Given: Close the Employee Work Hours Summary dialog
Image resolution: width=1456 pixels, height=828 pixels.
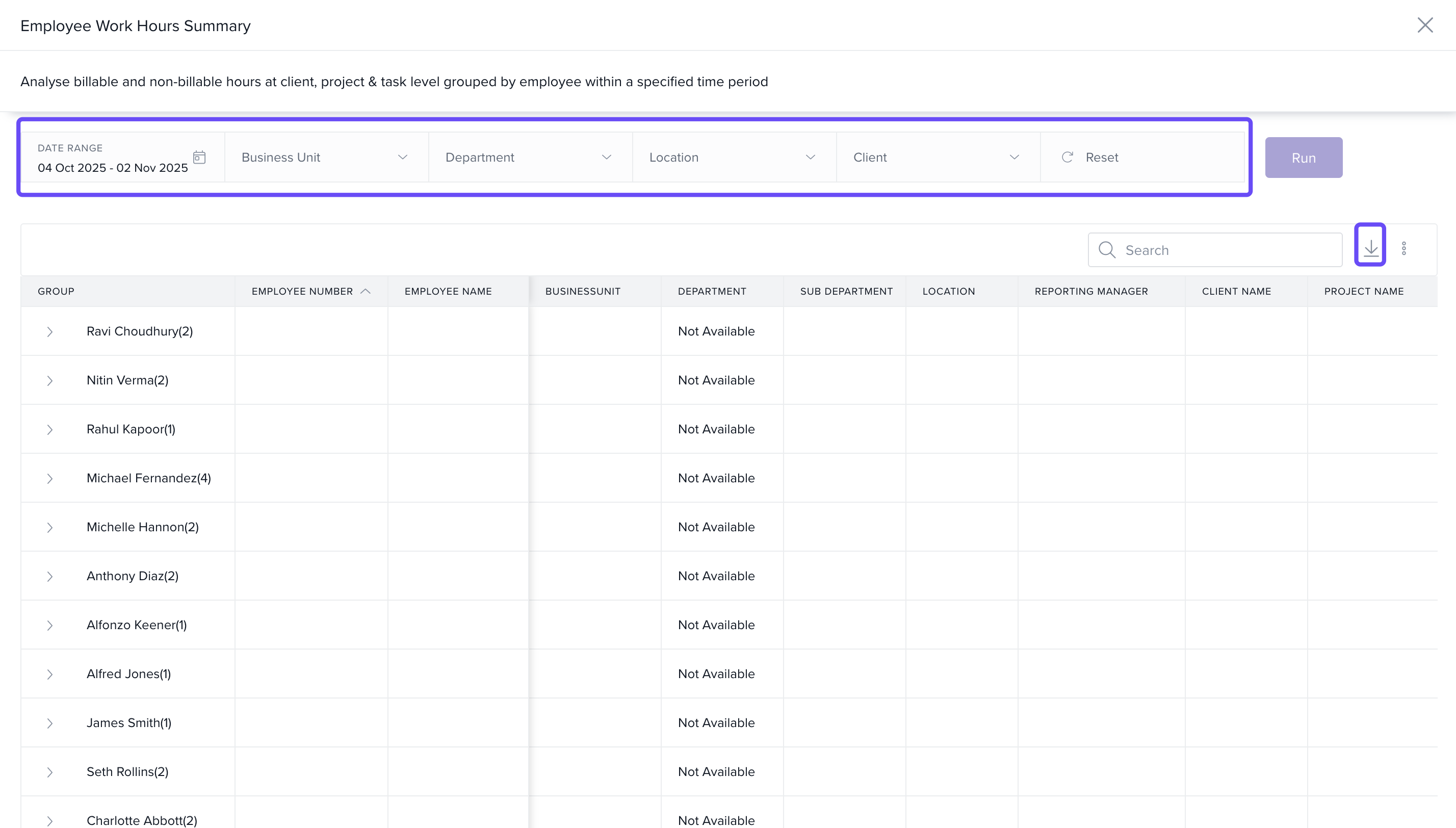Looking at the screenshot, I should point(1425,25).
